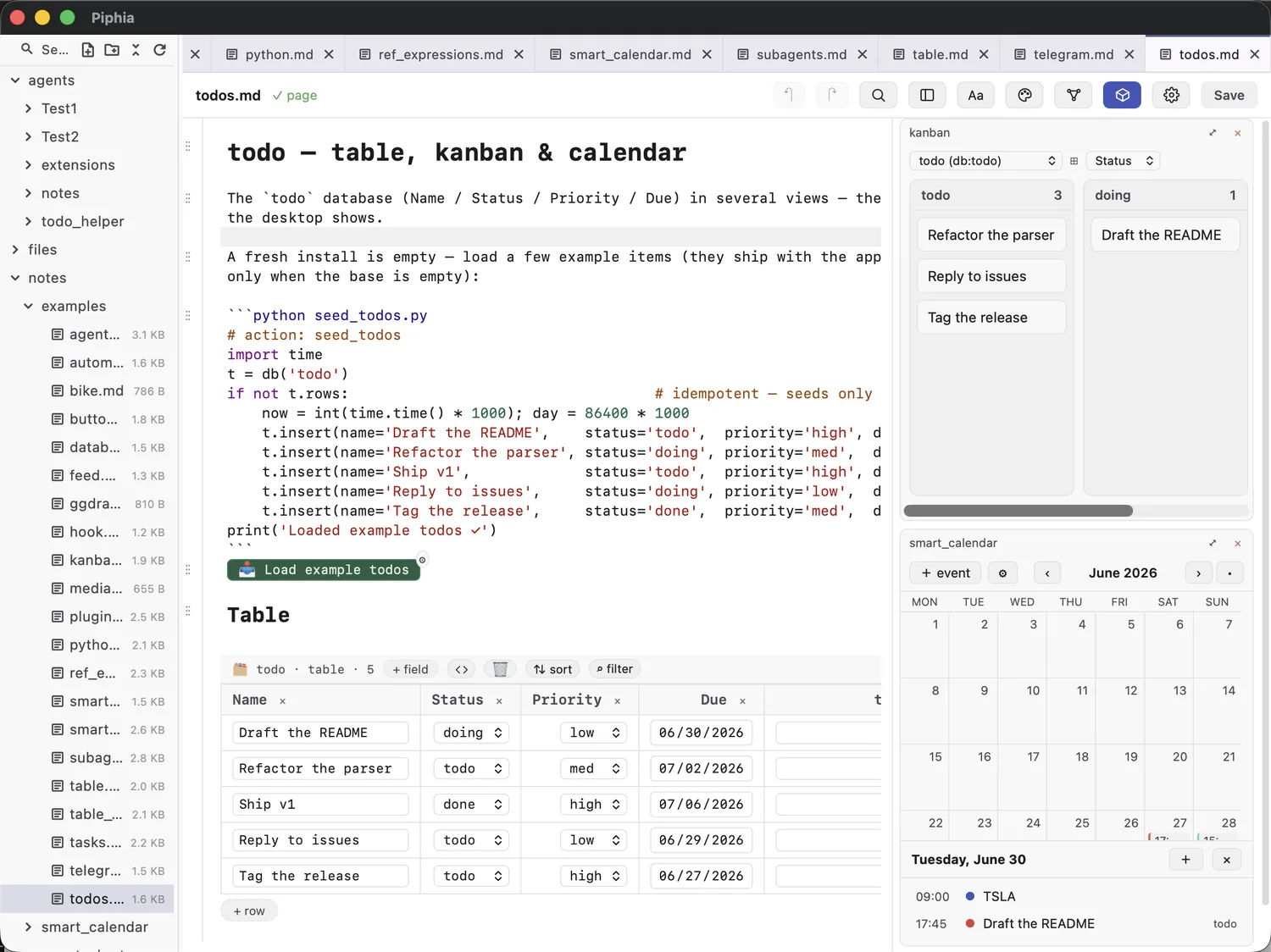Remove the Status column with its x
This screenshot has height=952, width=1271.
click(499, 701)
